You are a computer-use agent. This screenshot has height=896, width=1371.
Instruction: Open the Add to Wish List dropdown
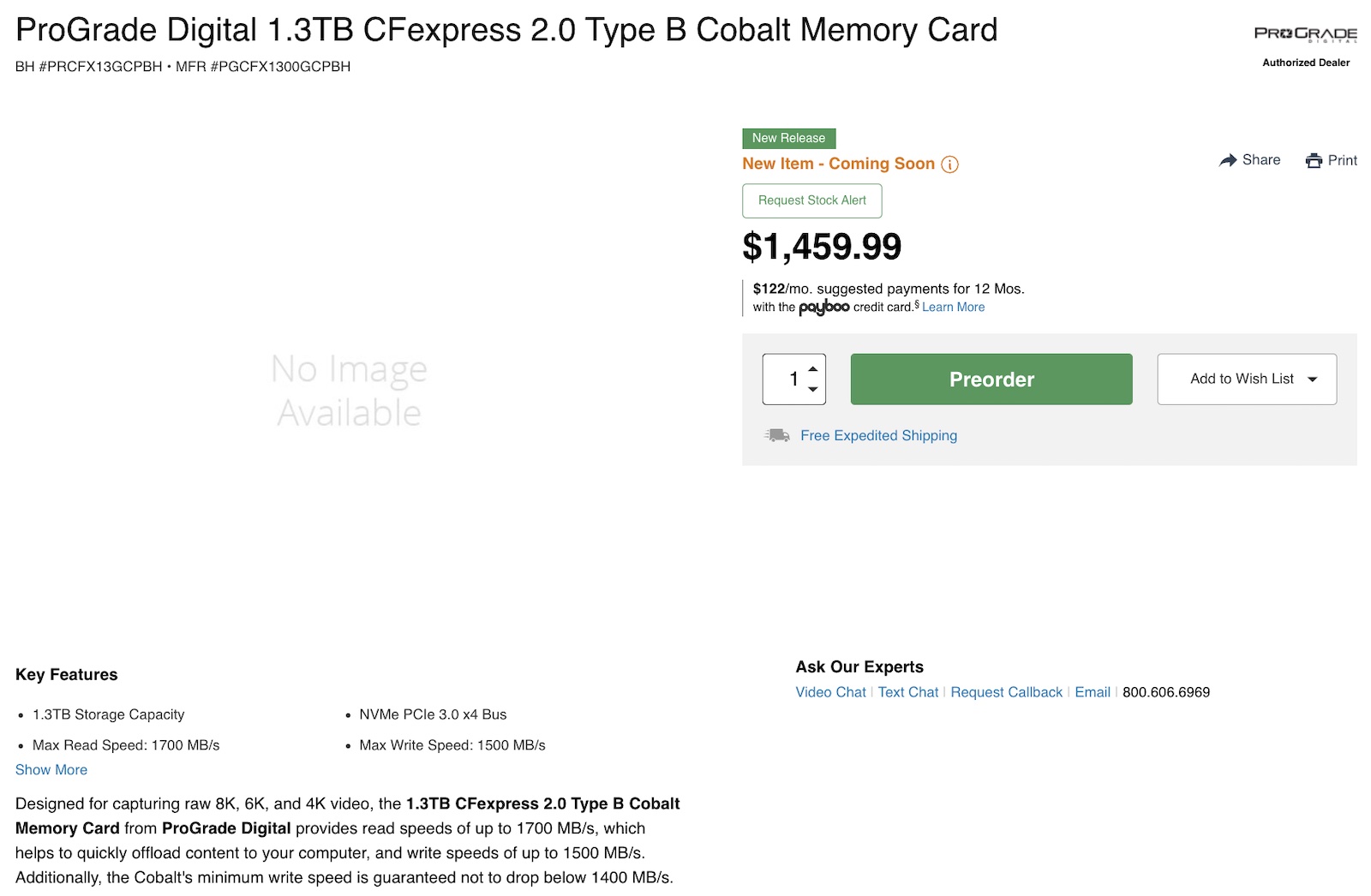click(x=1247, y=379)
